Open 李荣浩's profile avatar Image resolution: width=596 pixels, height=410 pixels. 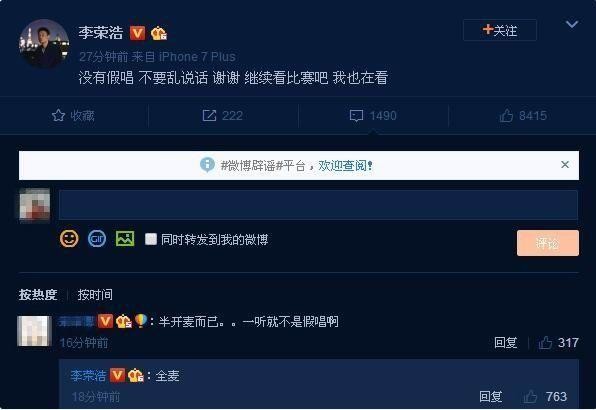click(44, 44)
